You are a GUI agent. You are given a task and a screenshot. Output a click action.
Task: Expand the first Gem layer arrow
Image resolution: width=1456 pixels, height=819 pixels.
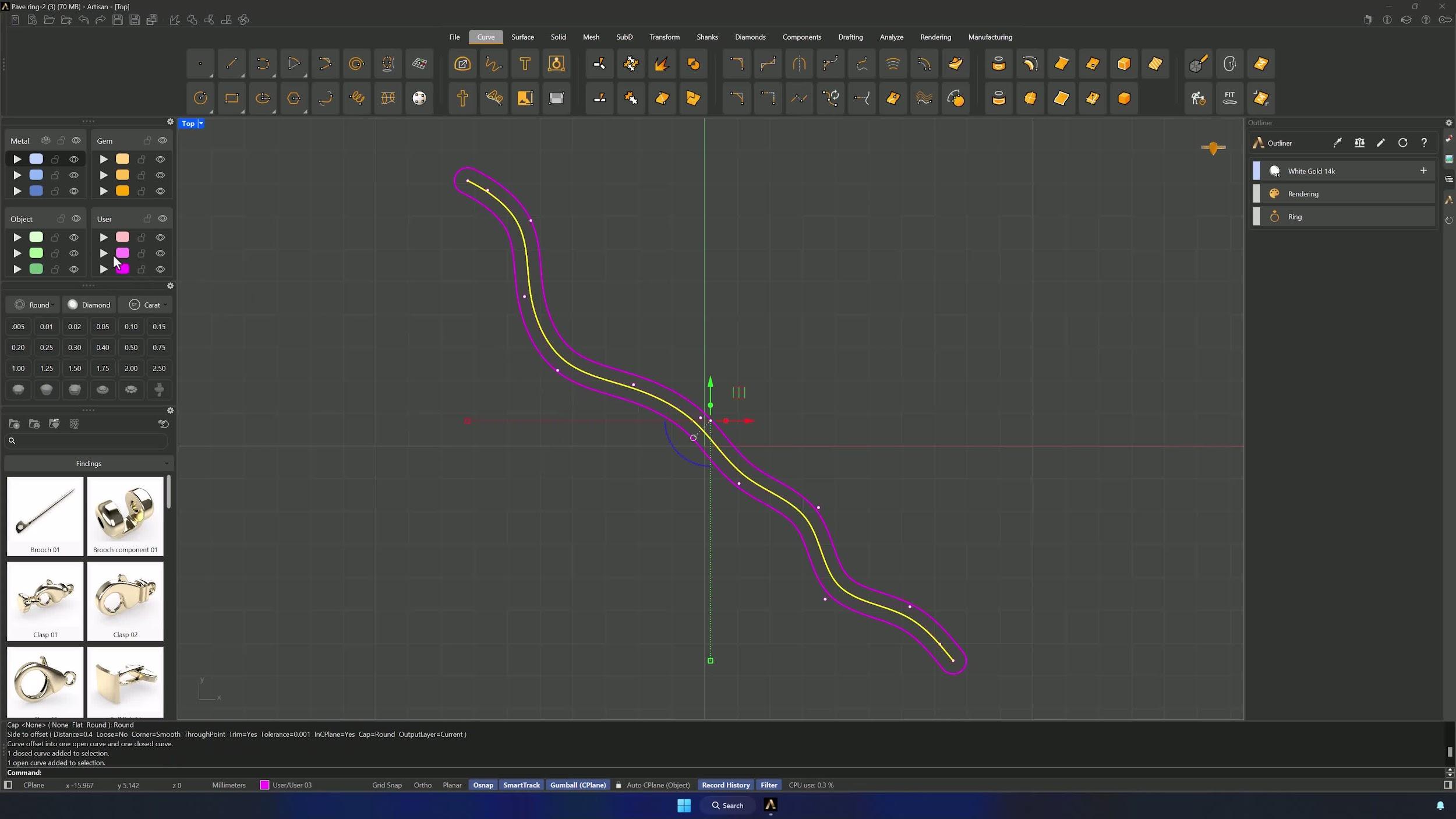click(104, 159)
